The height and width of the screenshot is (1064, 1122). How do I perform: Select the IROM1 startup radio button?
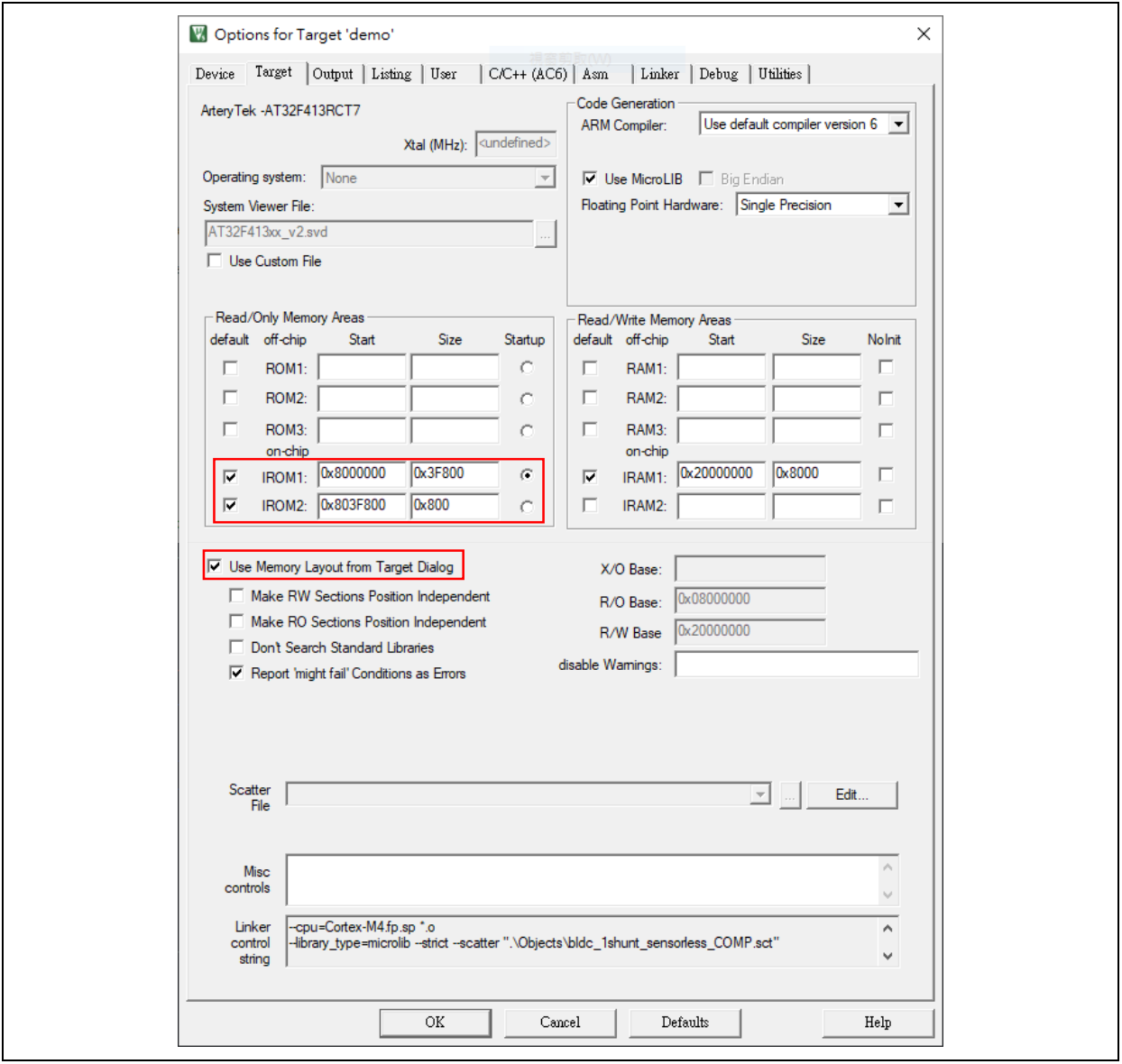[527, 475]
